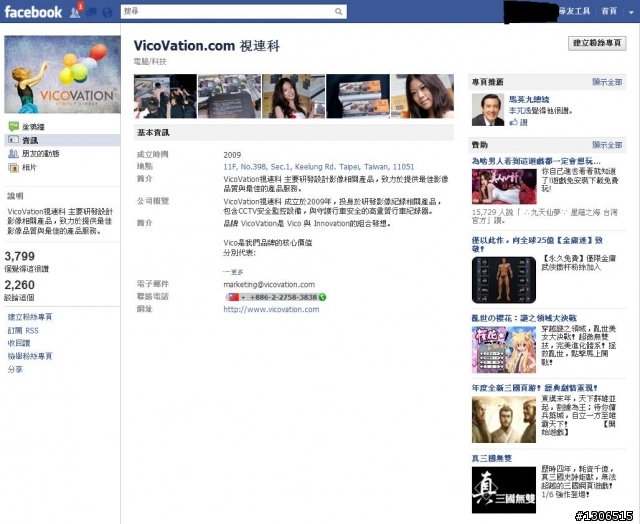Click the ad image of martial arts body figure
Viewport: 640px width, 524px height.
504,280
